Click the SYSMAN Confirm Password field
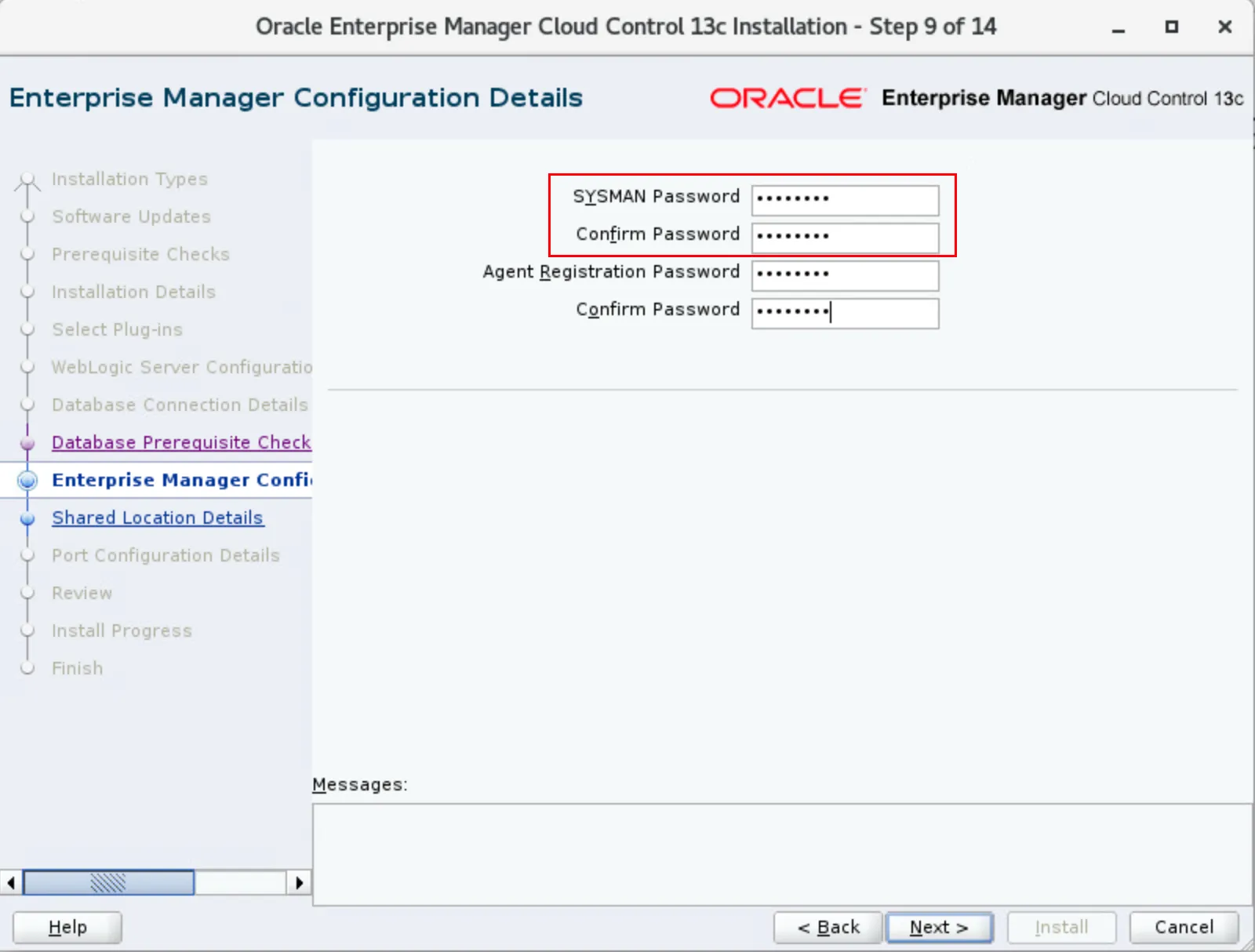This screenshot has height=952, width=1255. 844,237
